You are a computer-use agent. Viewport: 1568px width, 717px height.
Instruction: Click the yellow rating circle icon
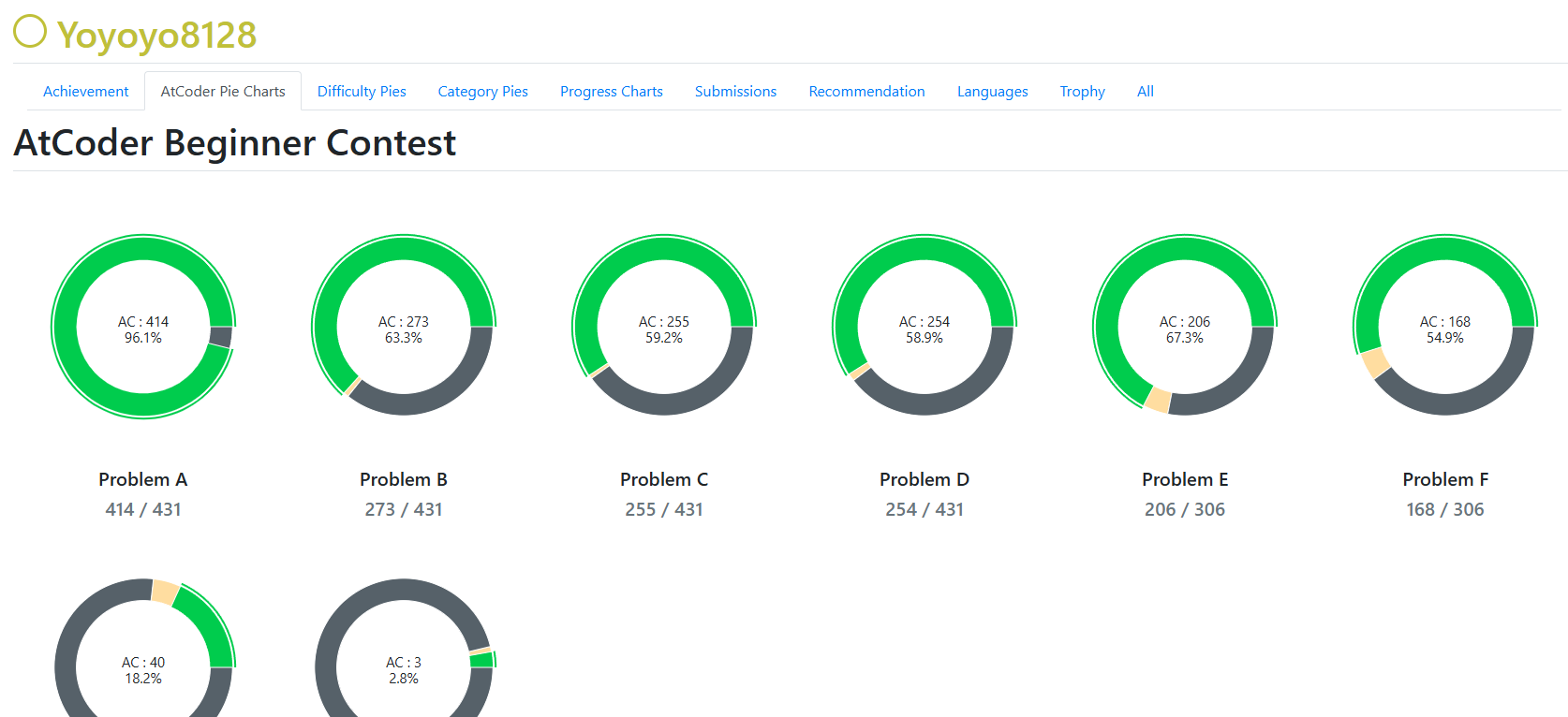(30, 31)
